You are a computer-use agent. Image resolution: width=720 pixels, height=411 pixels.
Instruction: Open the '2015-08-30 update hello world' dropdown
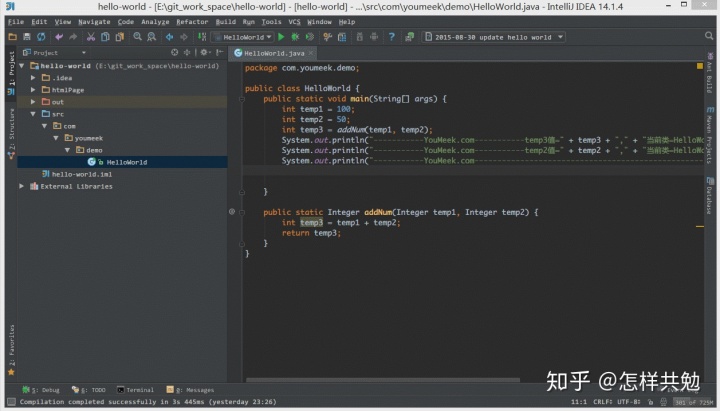tap(494, 37)
